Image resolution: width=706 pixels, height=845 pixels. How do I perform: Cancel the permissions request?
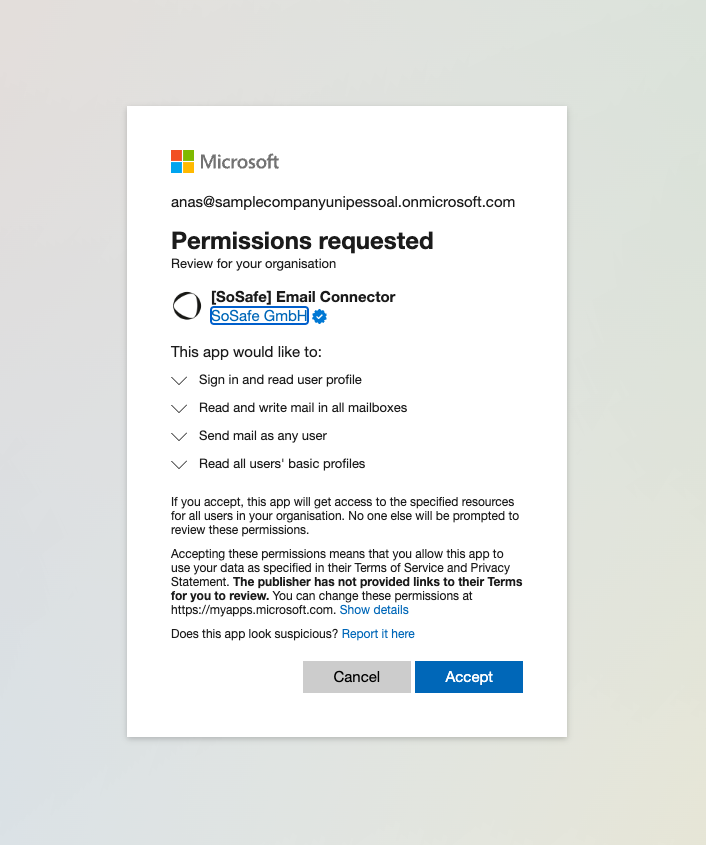click(x=356, y=677)
